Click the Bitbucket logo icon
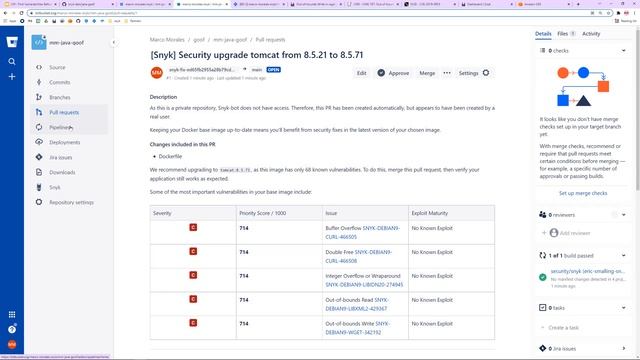640x360 pixels. coord(12,42)
